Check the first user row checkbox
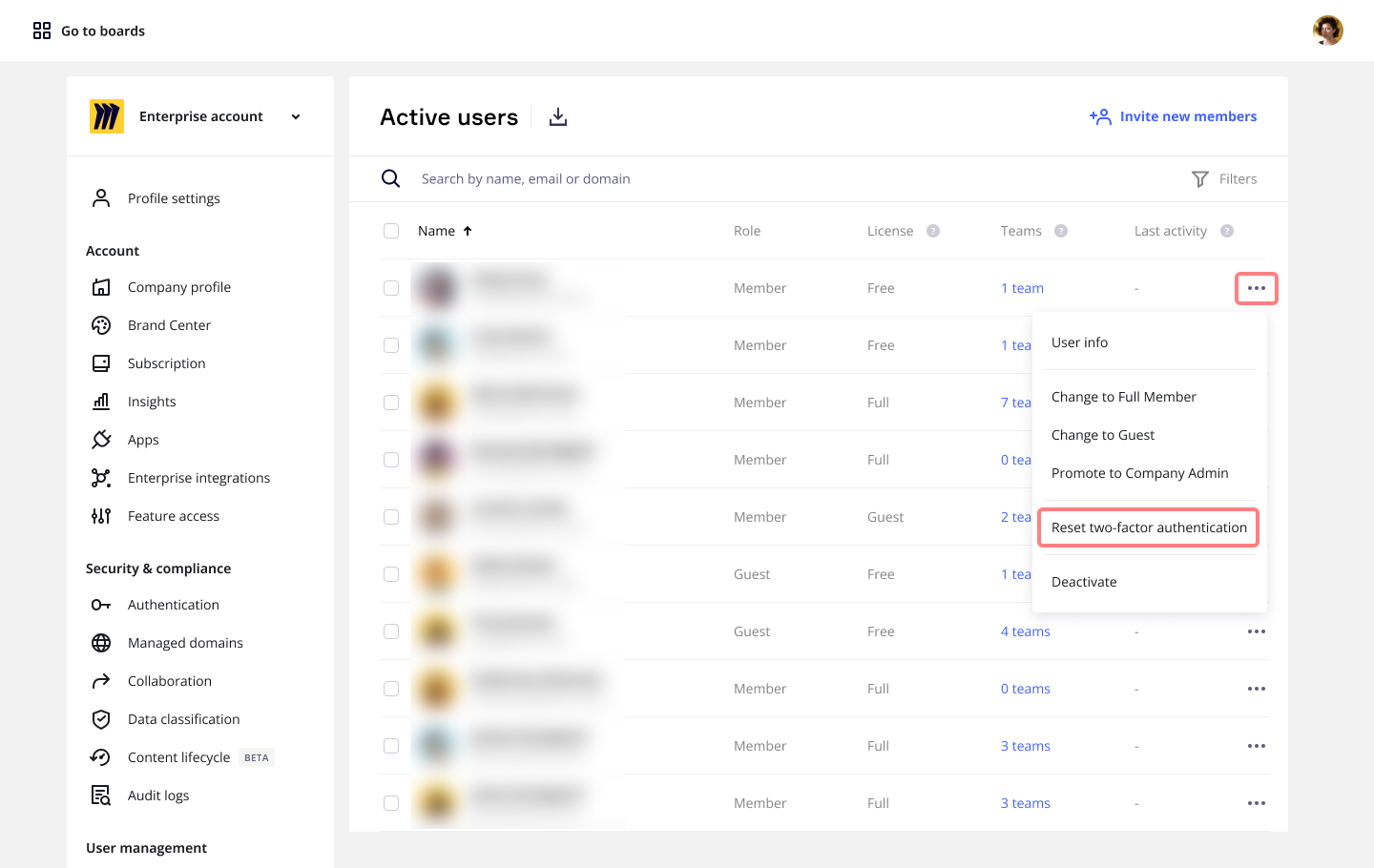This screenshot has height=868, width=1374. (x=391, y=288)
